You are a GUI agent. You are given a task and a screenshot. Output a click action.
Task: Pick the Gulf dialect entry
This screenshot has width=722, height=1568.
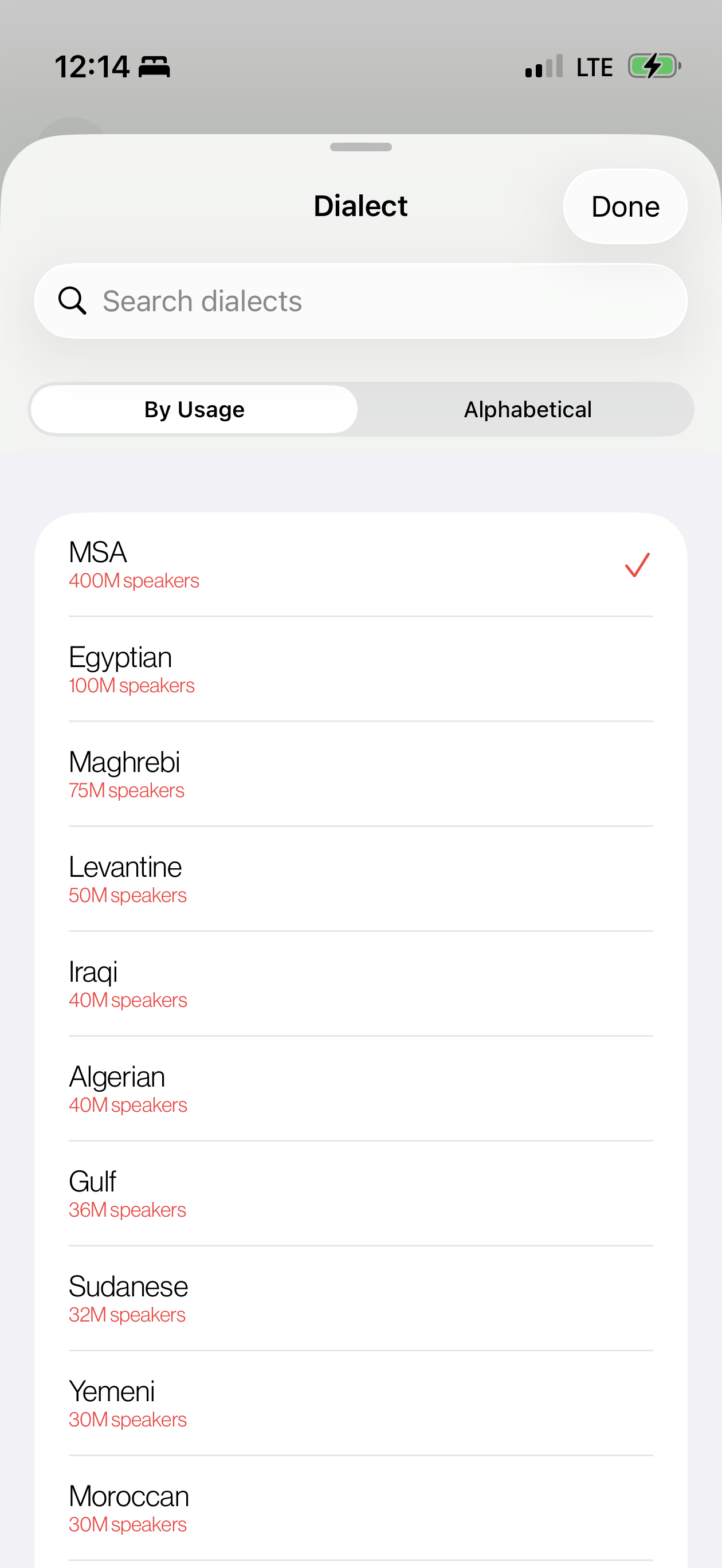click(361, 1193)
